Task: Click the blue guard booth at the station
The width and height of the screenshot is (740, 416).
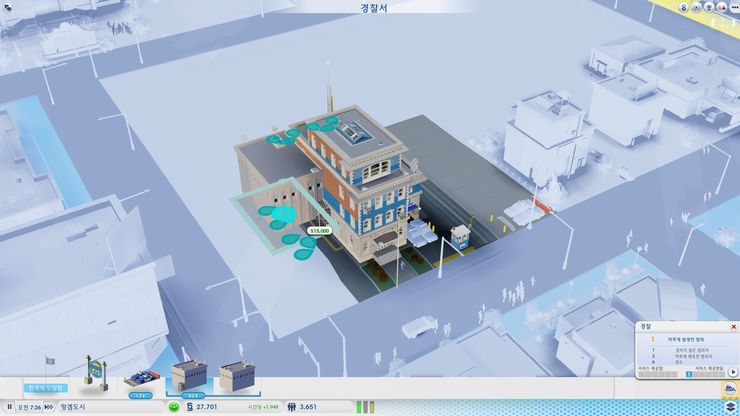Action: pos(461,238)
